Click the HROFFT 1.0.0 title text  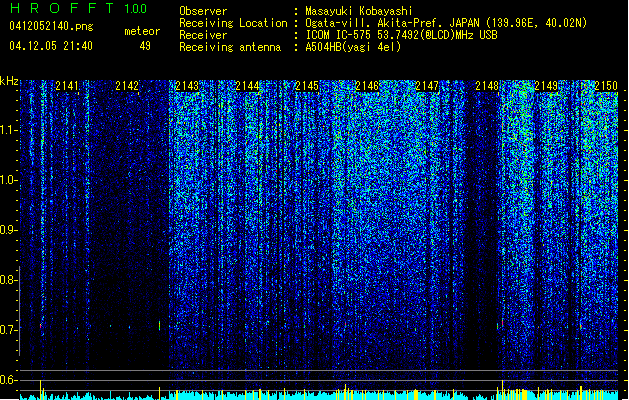tap(79, 8)
